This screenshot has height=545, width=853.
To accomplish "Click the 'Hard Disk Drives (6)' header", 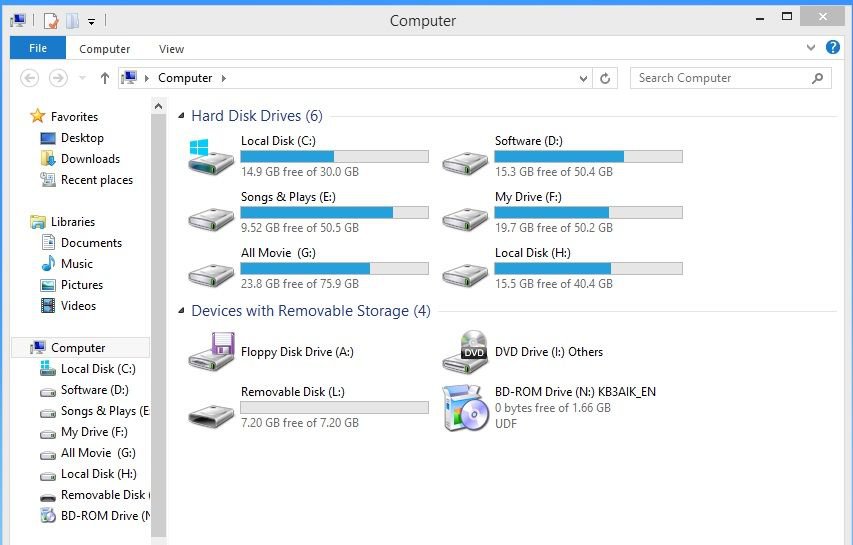I will [x=257, y=116].
